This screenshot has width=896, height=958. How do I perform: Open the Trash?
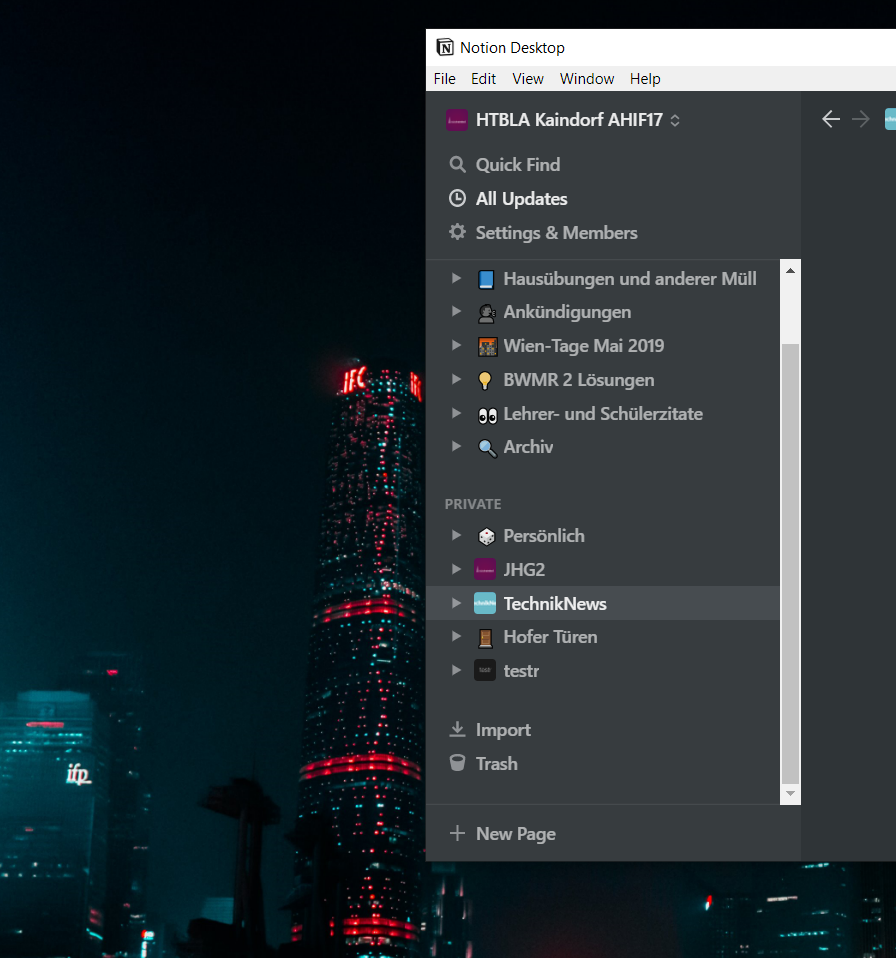coord(497,763)
